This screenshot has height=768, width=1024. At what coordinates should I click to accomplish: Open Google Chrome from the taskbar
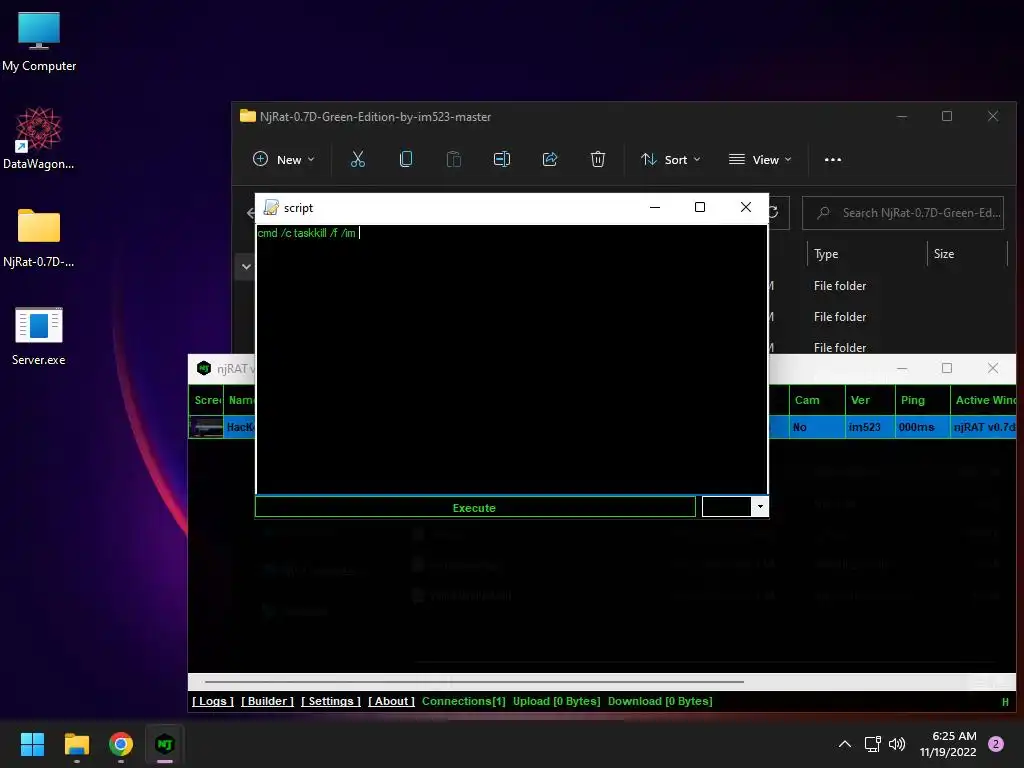tap(121, 744)
